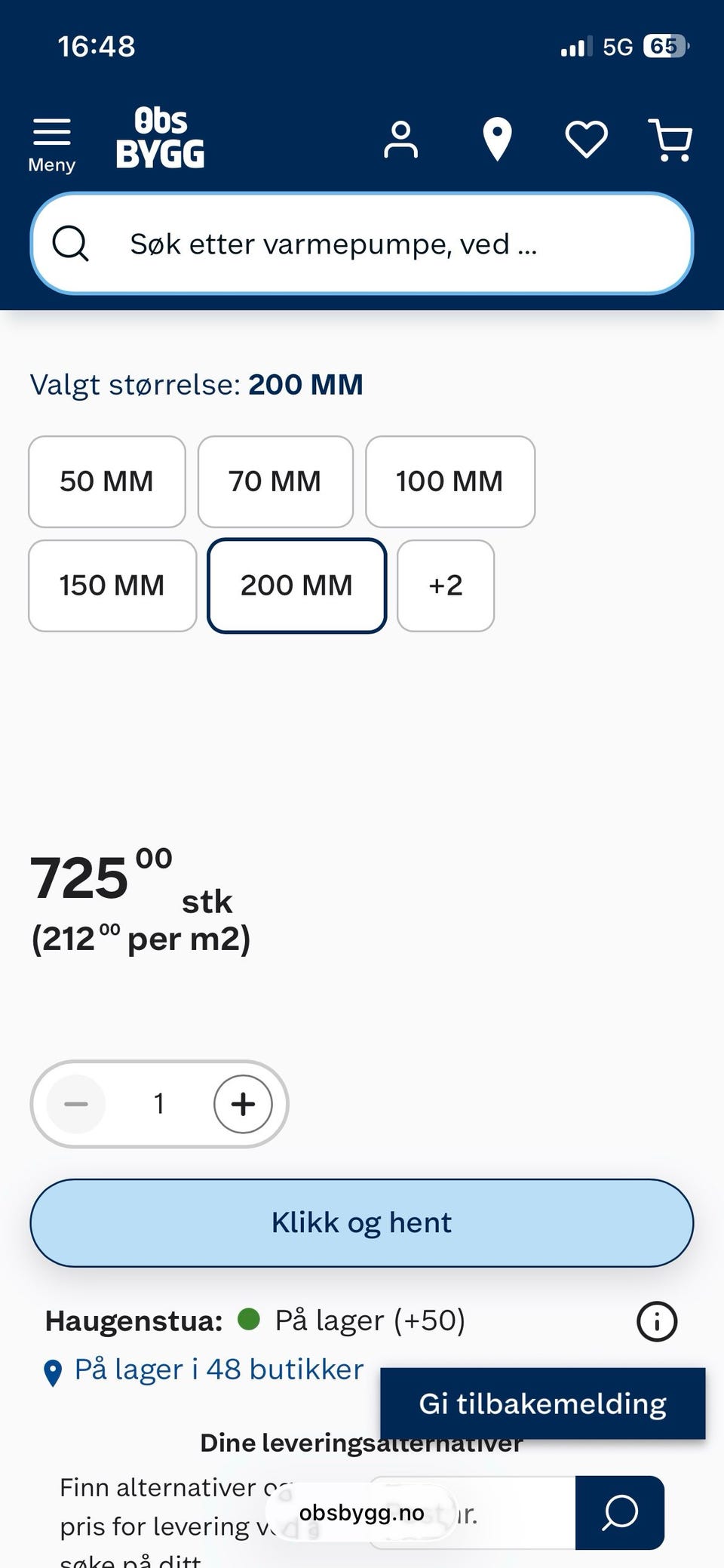Pick the 150 MM size option
This screenshot has height=1568, width=724.
coord(112,586)
